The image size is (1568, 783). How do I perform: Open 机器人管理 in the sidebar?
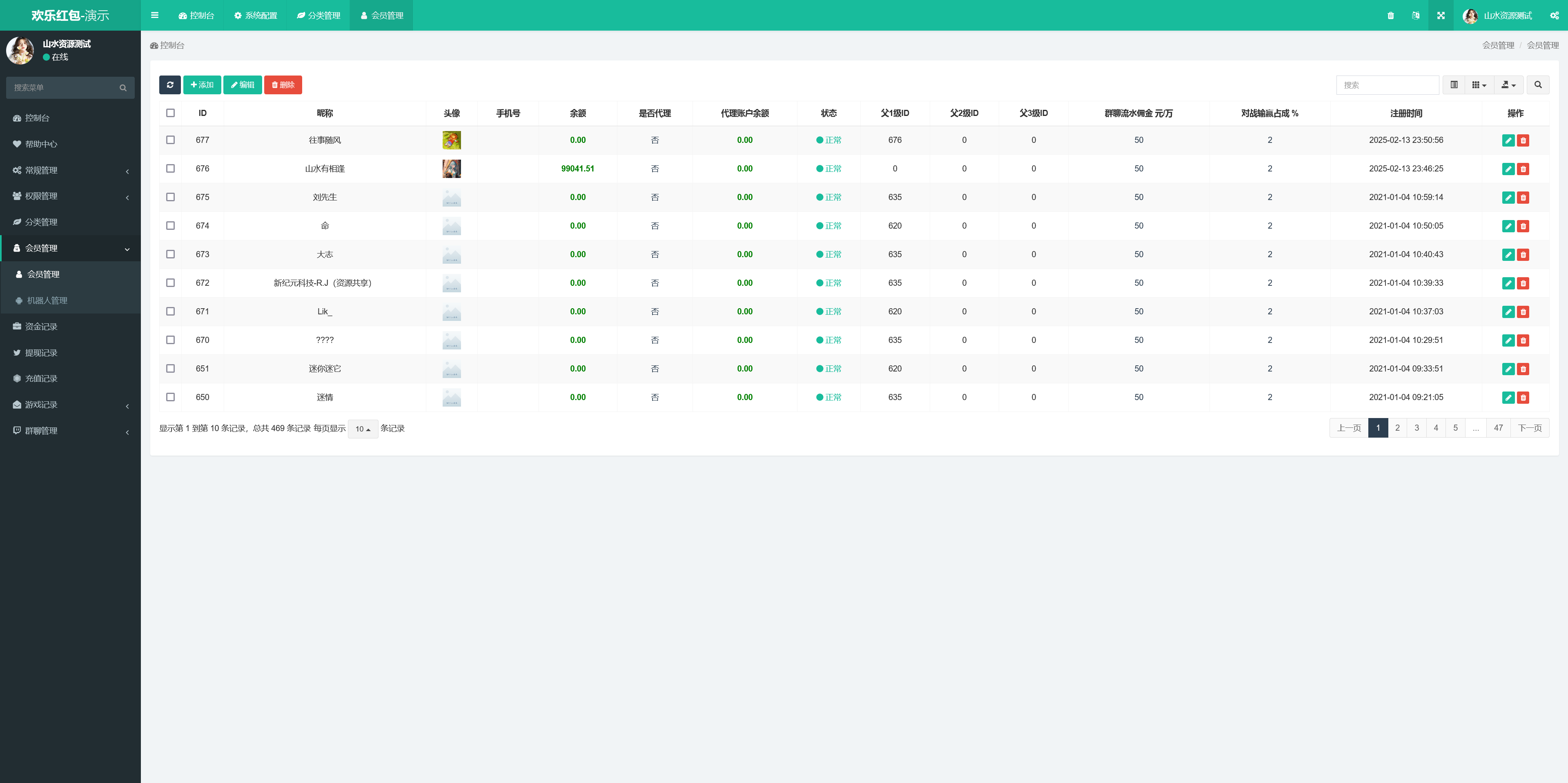pos(47,300)
